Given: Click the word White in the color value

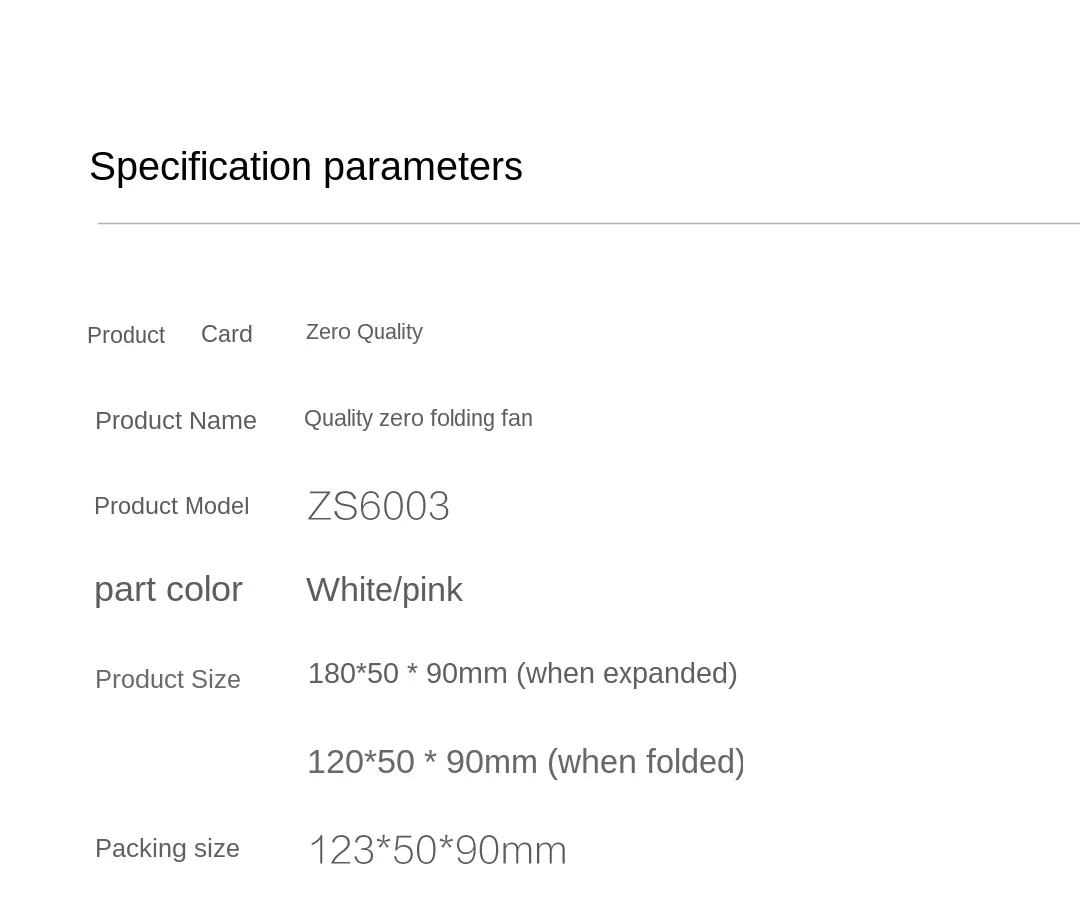Looking at the screenshot, I should 349,590.
